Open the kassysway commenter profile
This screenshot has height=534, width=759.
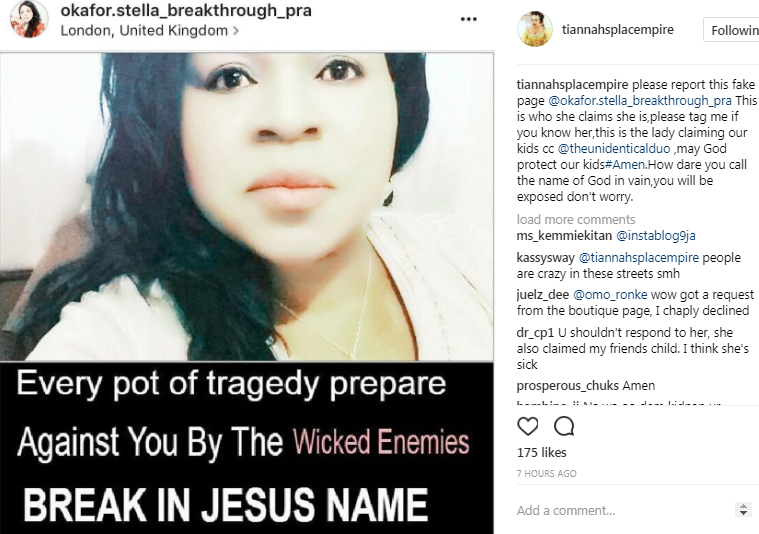coord(546,258)
